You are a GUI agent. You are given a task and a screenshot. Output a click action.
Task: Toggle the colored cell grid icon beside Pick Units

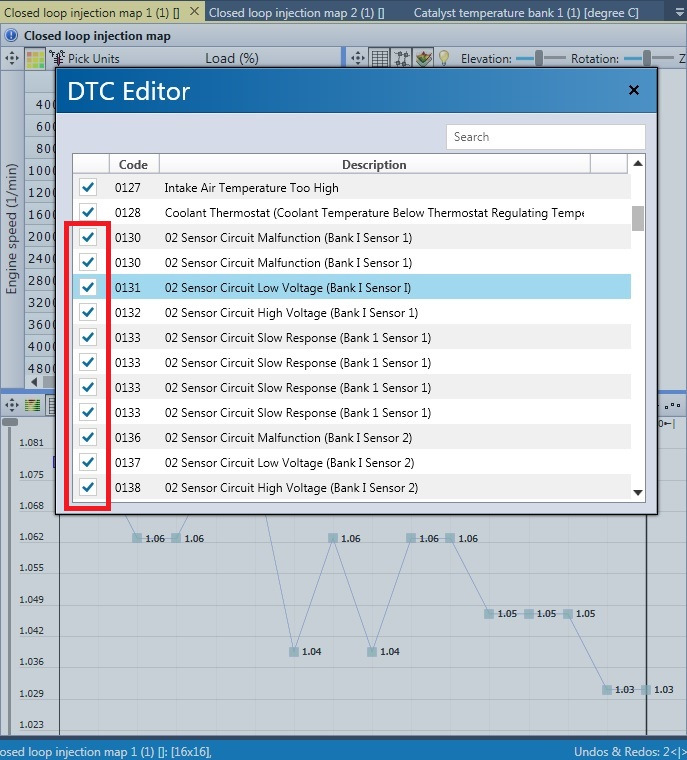(35, 59)
